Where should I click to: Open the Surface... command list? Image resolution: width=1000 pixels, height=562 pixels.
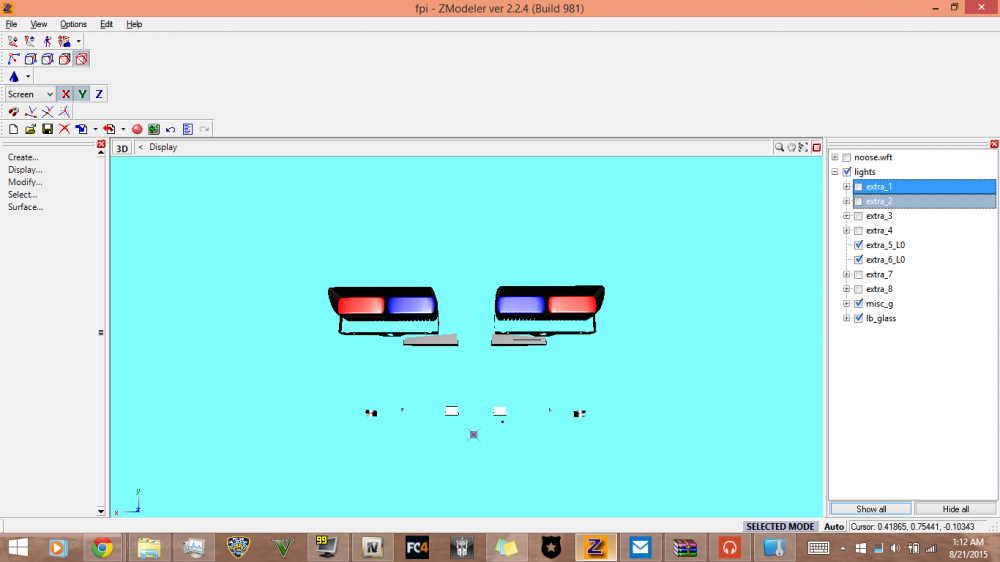coord(26,207)
